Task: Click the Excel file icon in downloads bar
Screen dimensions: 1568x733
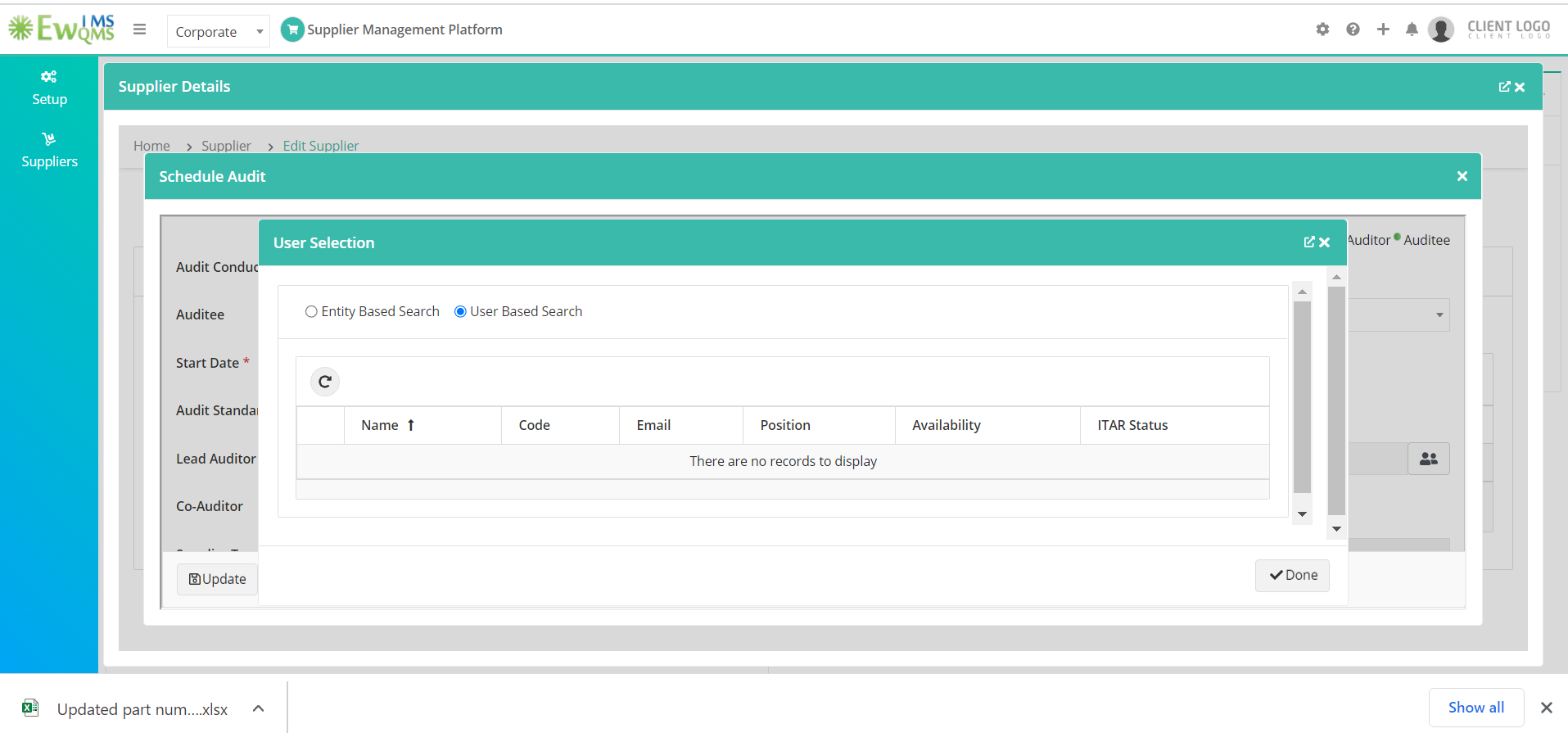Action: [x=30, y=708]
